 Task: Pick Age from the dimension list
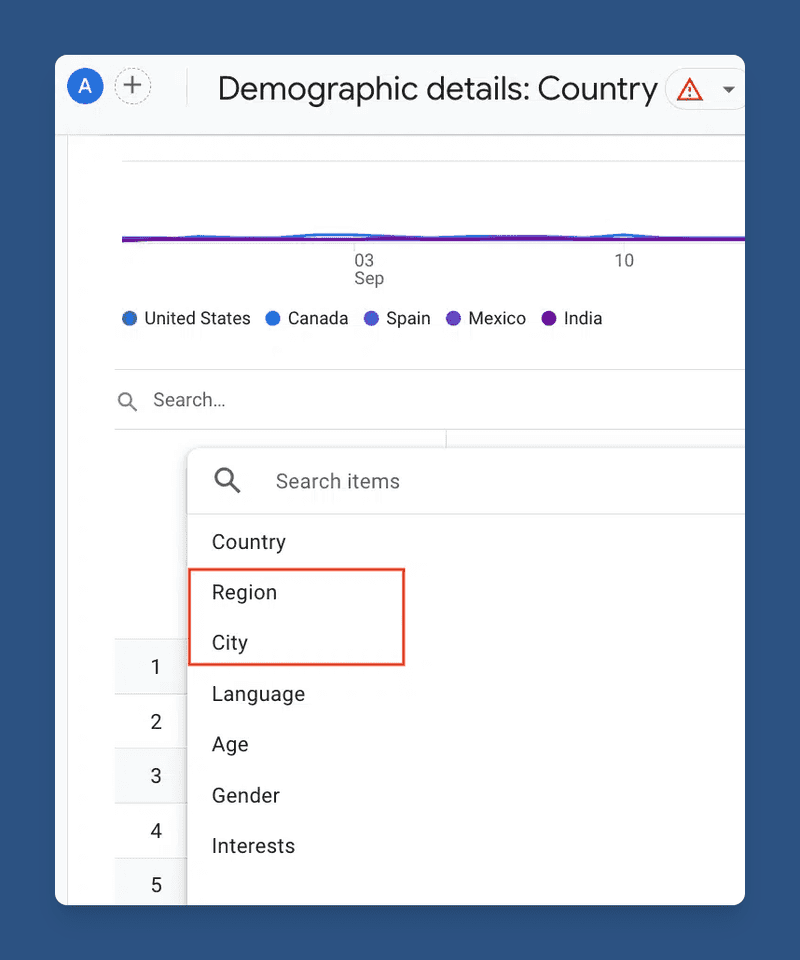click(x=230, y=744)
